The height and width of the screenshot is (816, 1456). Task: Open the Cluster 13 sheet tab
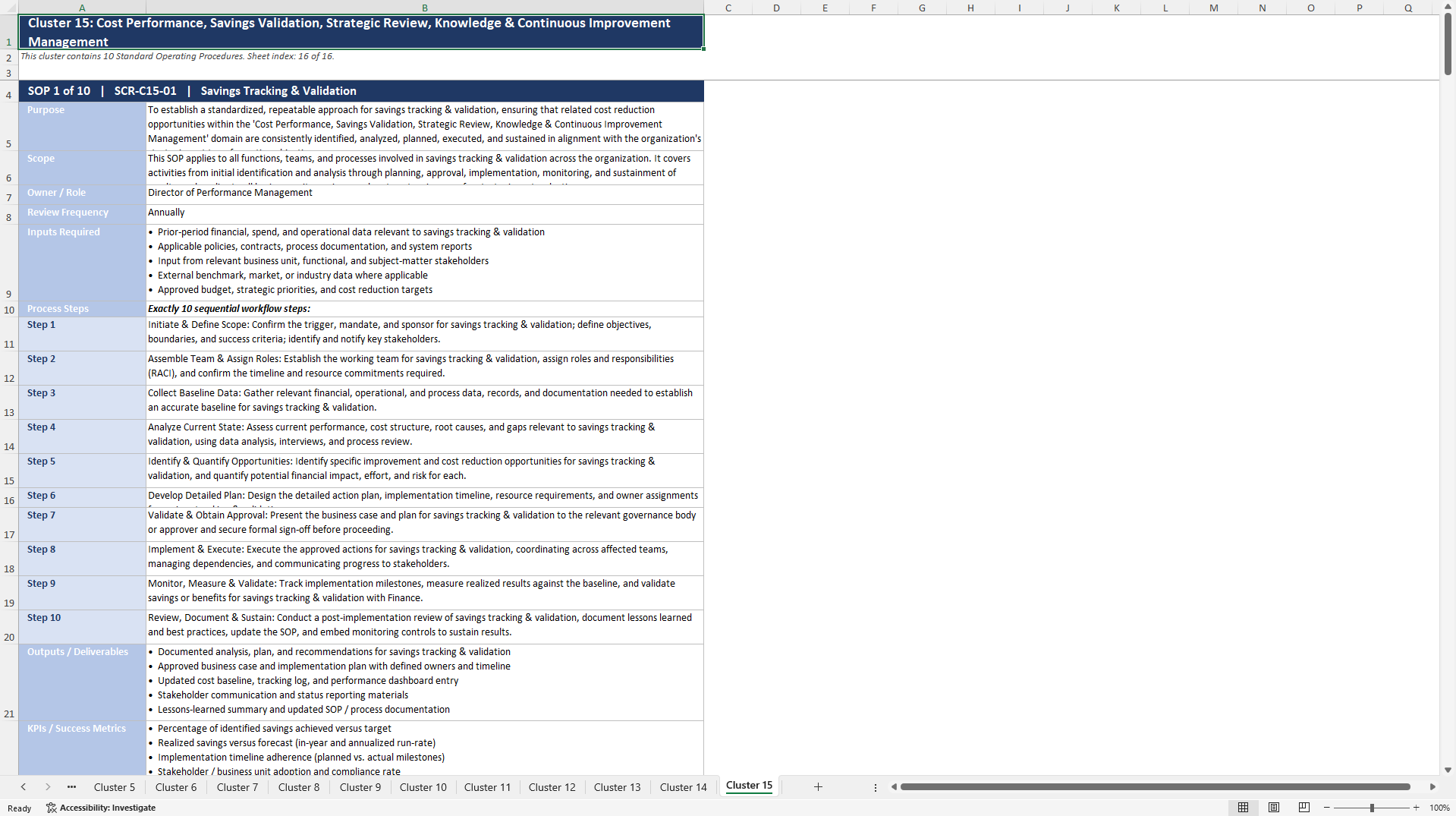coord(618,787)
